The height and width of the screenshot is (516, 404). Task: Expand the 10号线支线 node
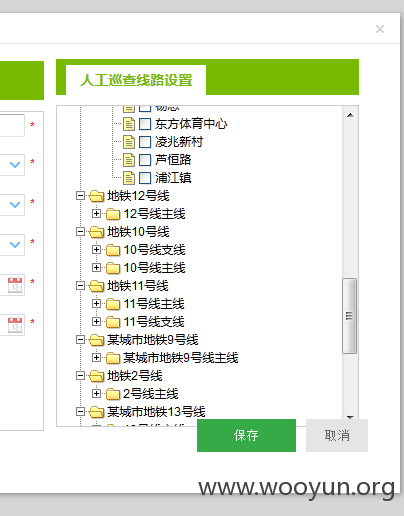coord(96,250)
